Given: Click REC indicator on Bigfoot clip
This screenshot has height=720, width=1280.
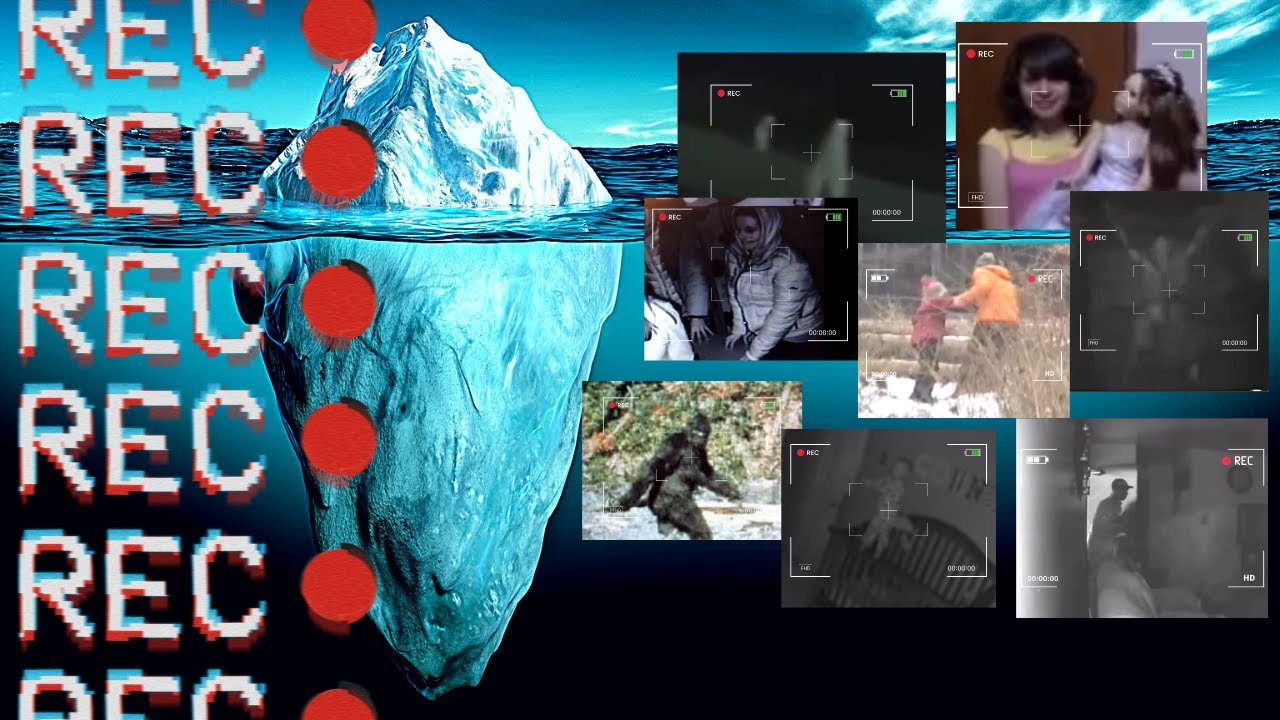Looking at the screenshot, I should pyautogui.click(x=620, y=406).
